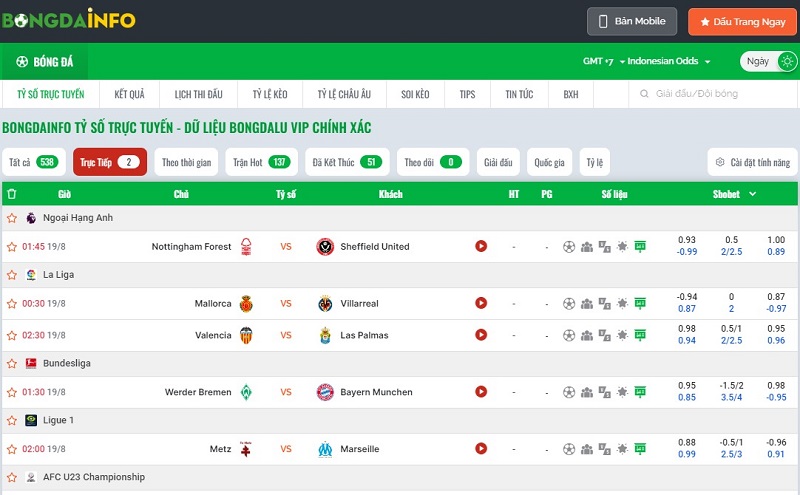Select the Theo dõi 0 filter
The width and height of the screenshot is (800, 495).
click(433, 162)
